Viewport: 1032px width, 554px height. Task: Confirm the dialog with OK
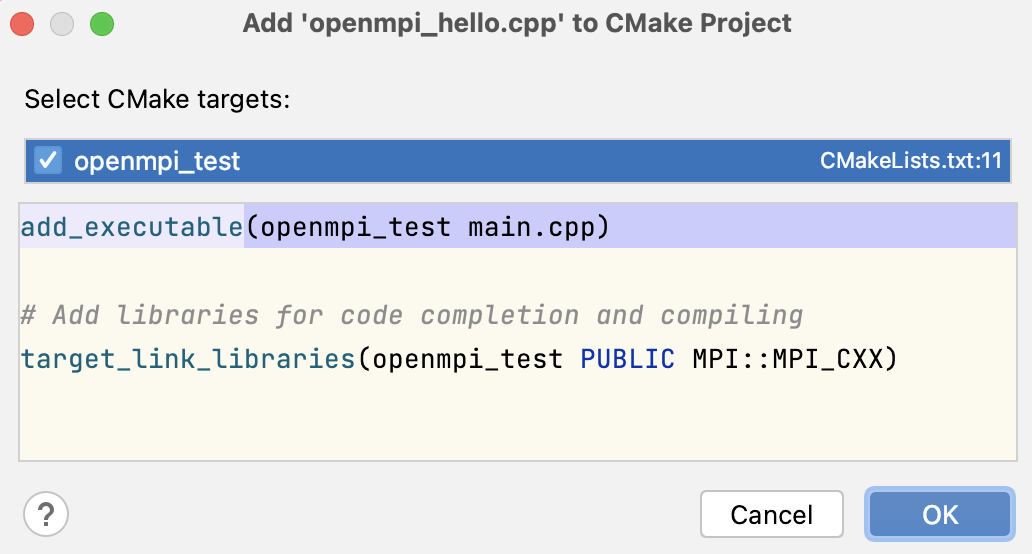tap(940, 515)
